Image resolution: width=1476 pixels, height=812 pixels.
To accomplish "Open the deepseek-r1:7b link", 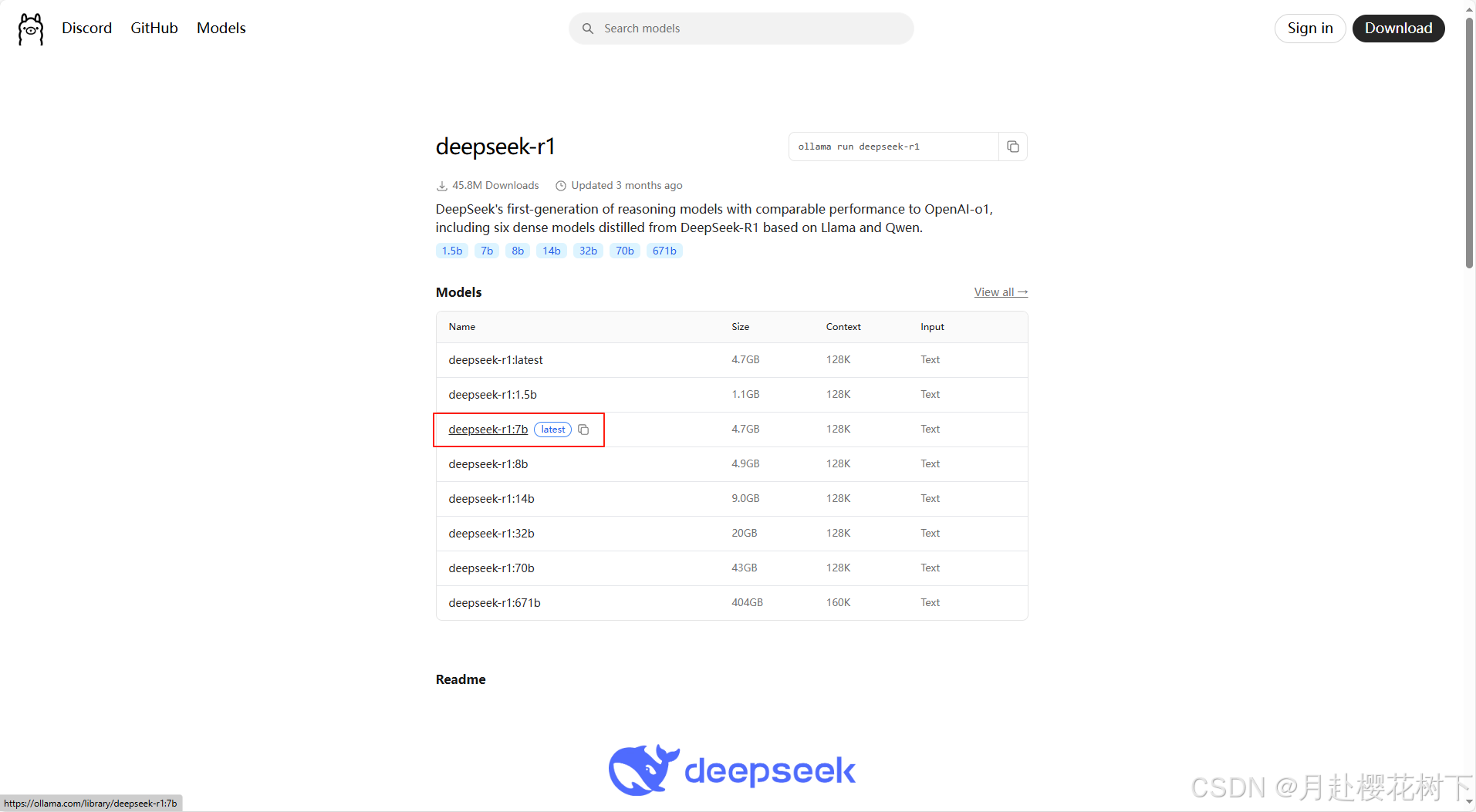I will tap(488, 430).
